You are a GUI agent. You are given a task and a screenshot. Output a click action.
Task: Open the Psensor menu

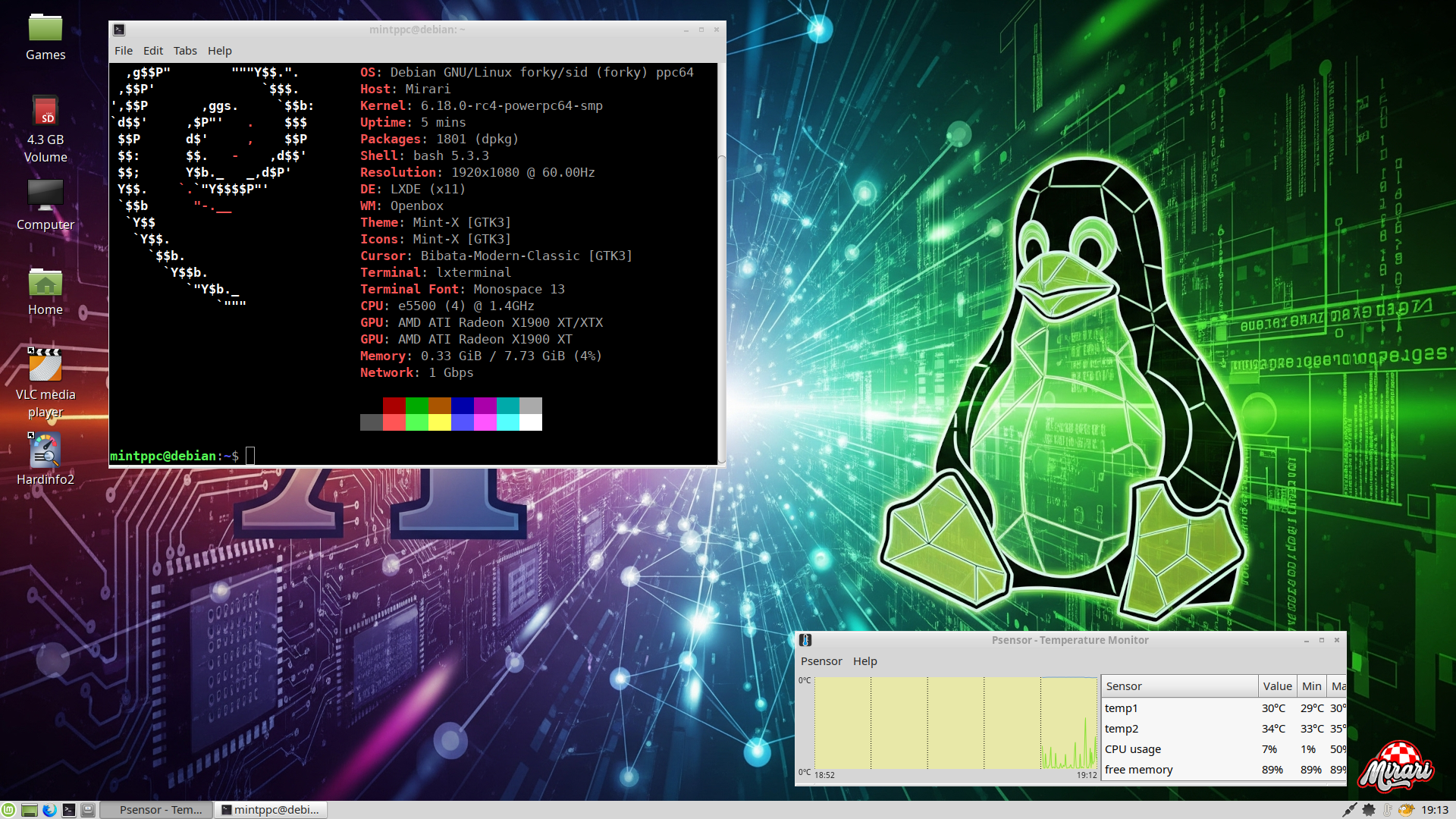tap(821, 661)
